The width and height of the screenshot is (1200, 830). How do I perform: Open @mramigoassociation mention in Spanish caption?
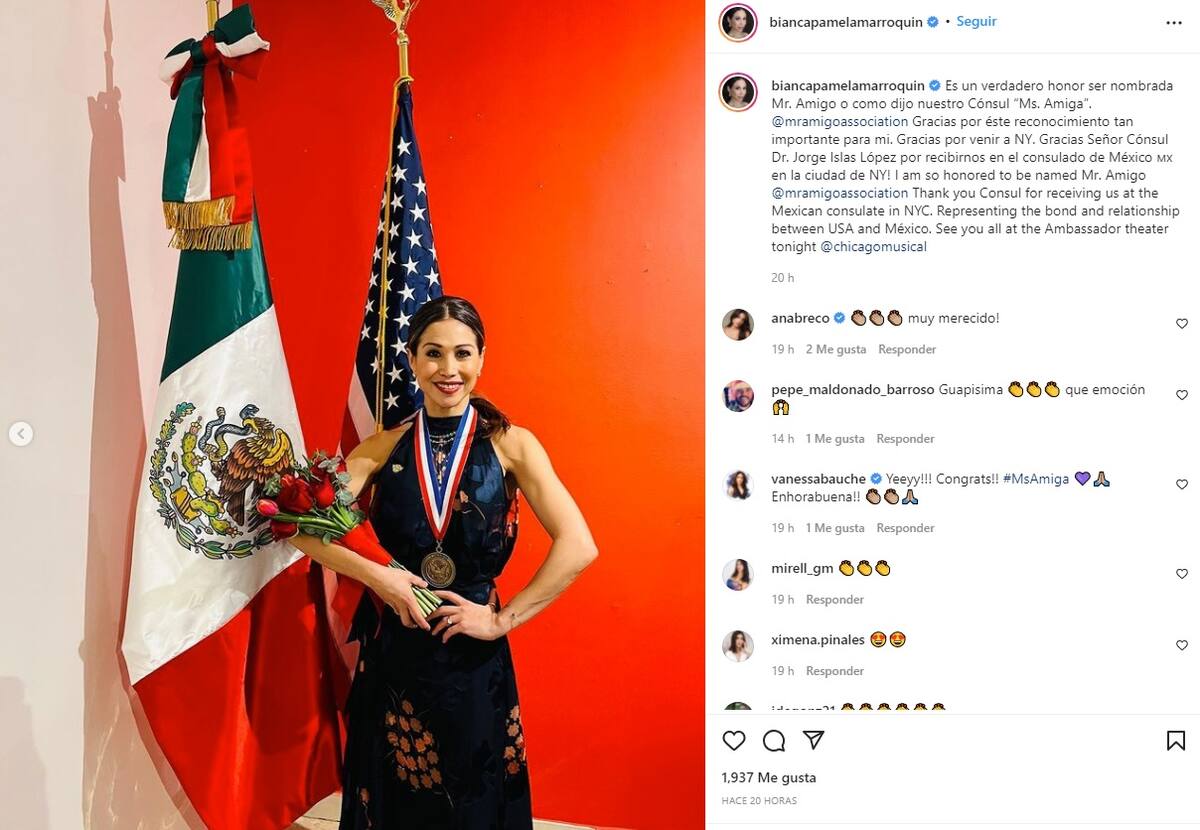pyautogui.click(x=840, y=121)
